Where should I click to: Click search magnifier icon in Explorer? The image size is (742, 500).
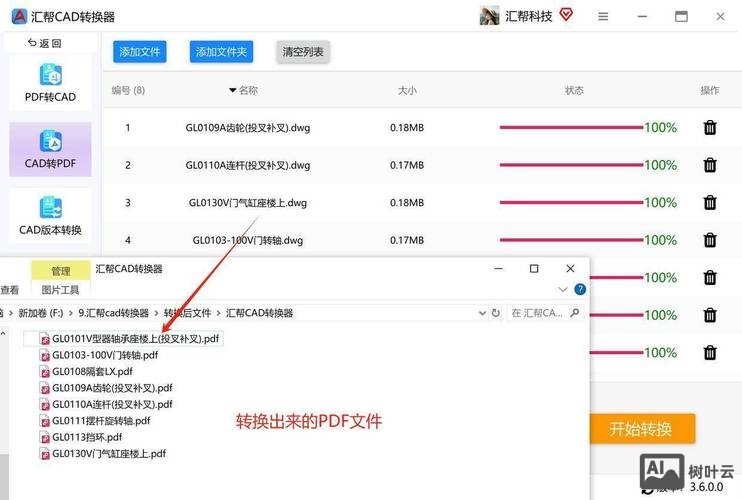tap(574, 313)
